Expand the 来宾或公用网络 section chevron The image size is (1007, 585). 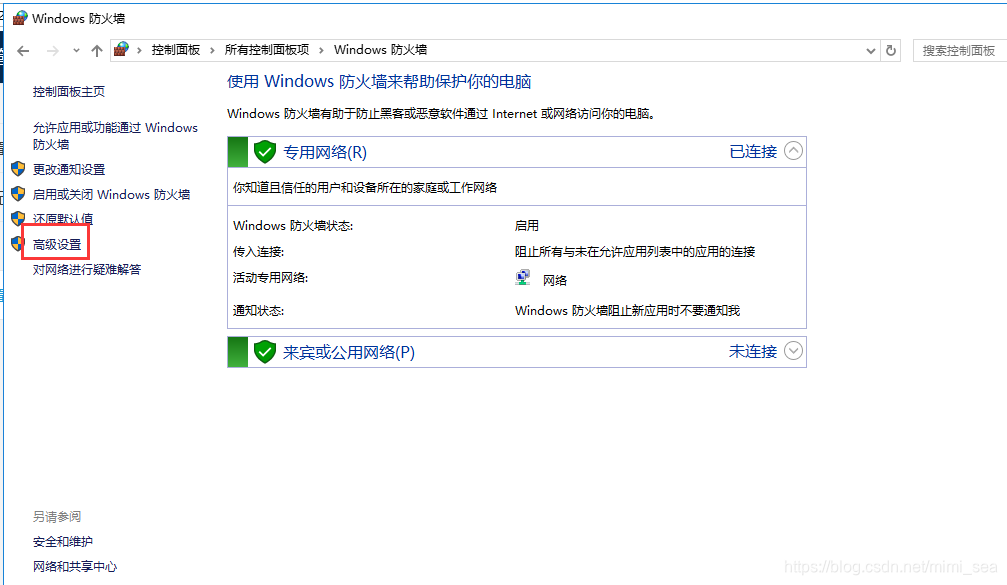pos(794,351)
